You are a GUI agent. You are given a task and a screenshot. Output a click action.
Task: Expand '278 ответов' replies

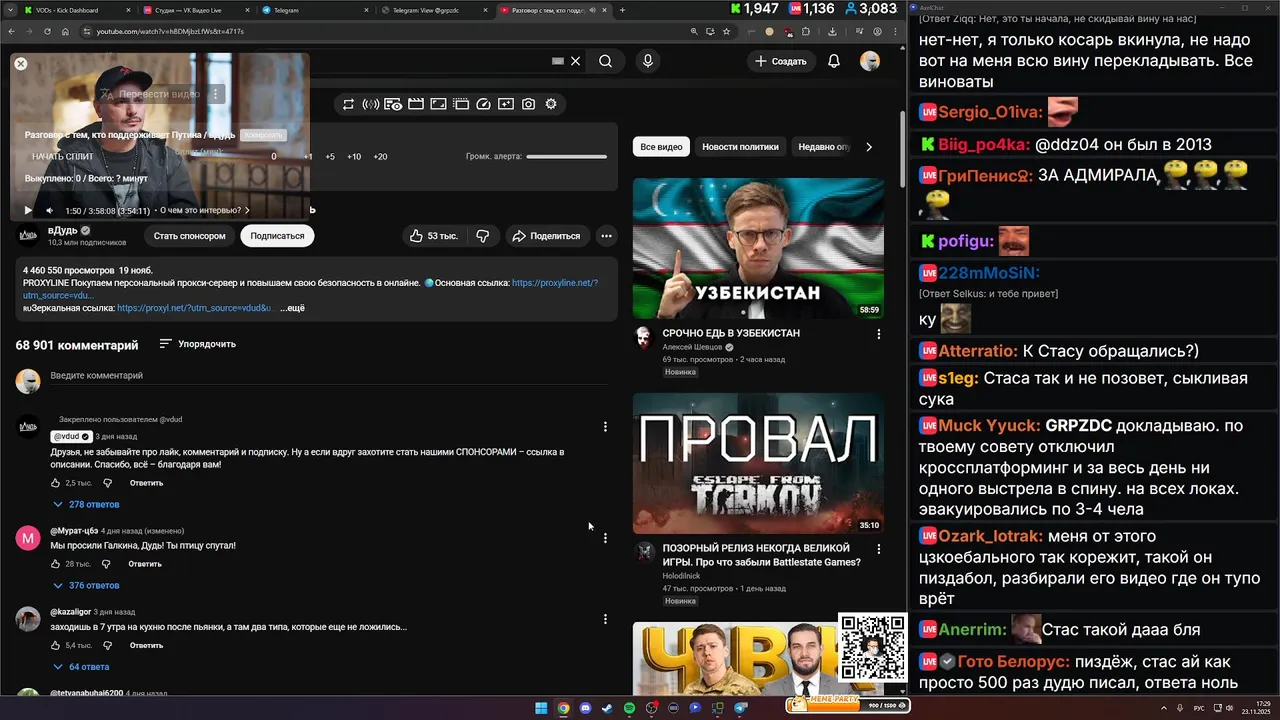86,505
